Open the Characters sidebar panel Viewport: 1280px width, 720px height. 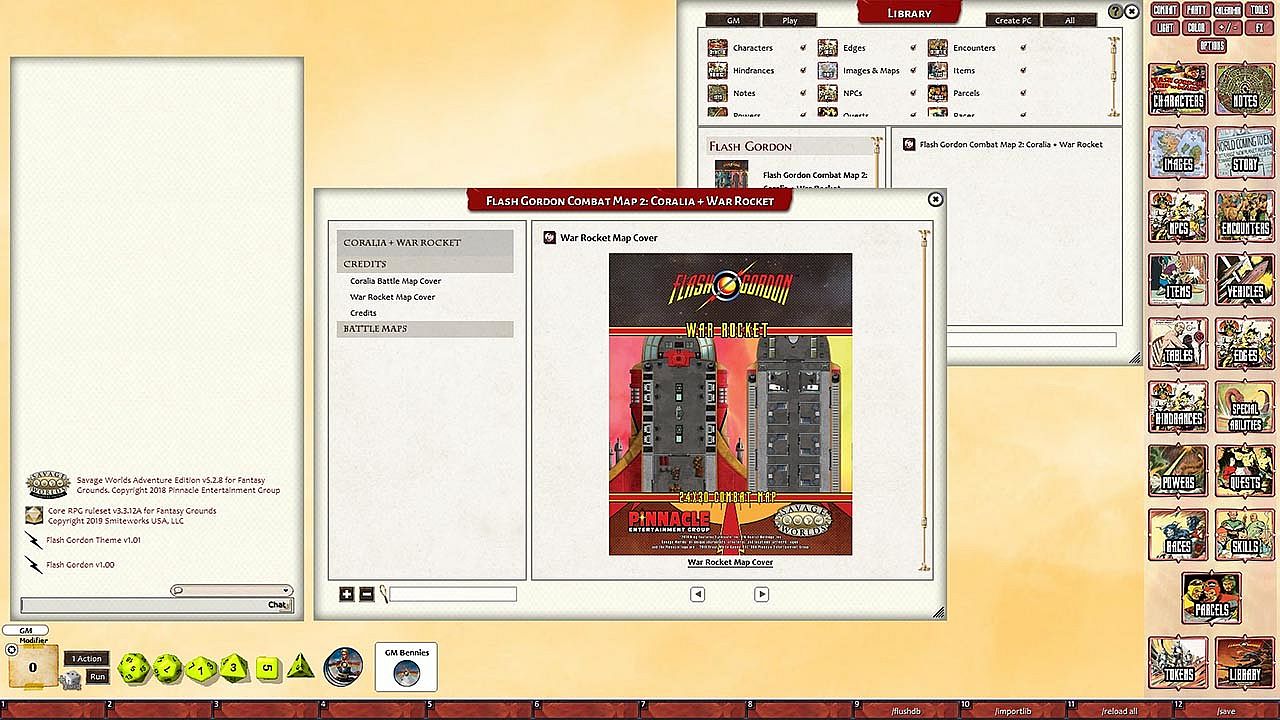1178,90
